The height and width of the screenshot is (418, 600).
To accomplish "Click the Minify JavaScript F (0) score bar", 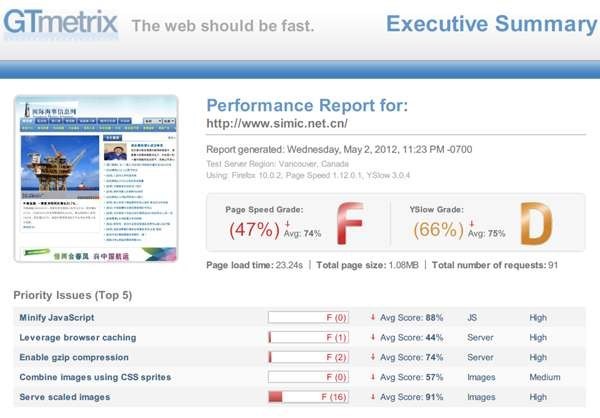I will (x=308, y=317).
